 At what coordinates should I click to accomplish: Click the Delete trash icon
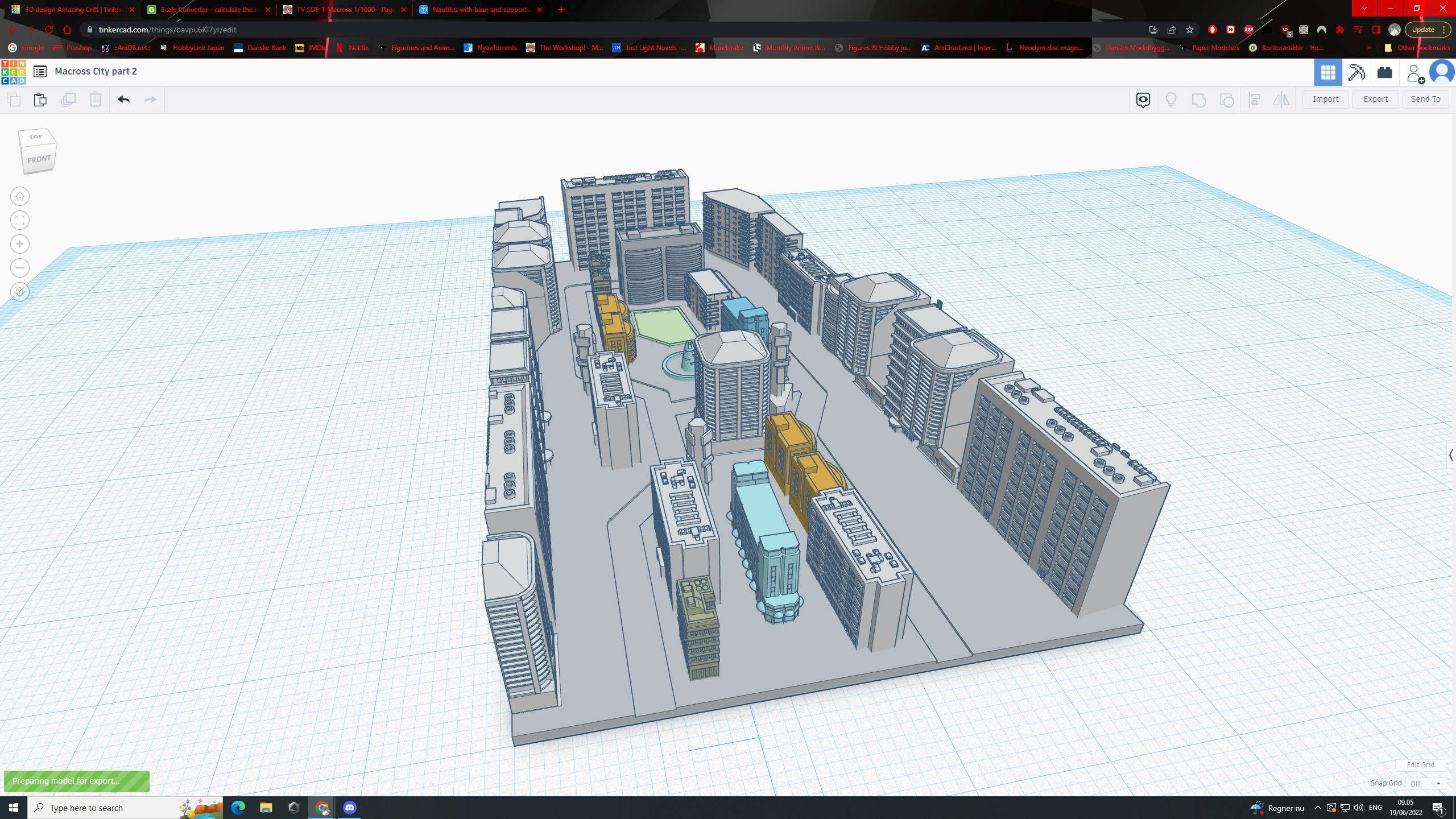click(x=95, y=100)
